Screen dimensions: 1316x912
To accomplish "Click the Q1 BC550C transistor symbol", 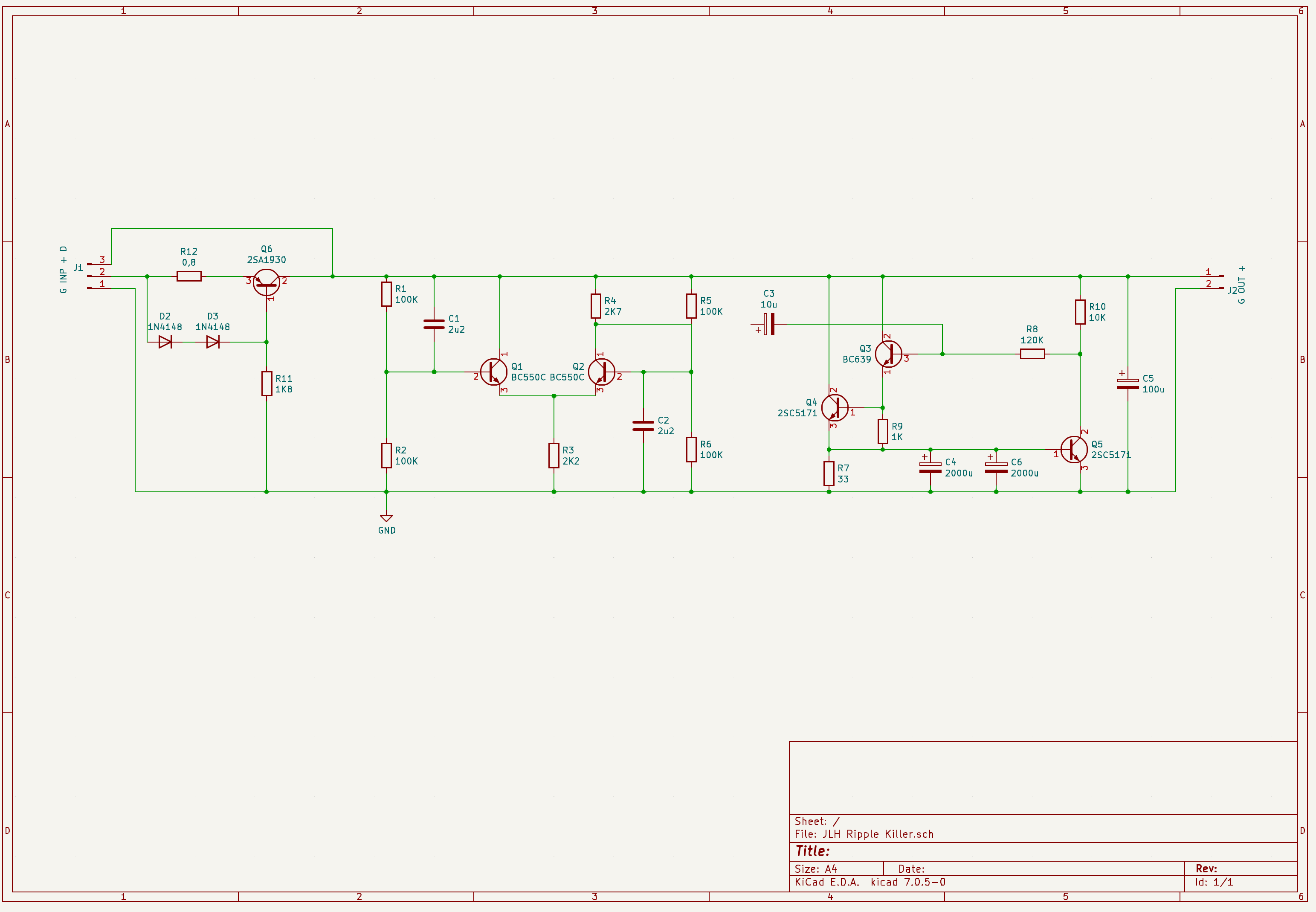I will [493, 372].
